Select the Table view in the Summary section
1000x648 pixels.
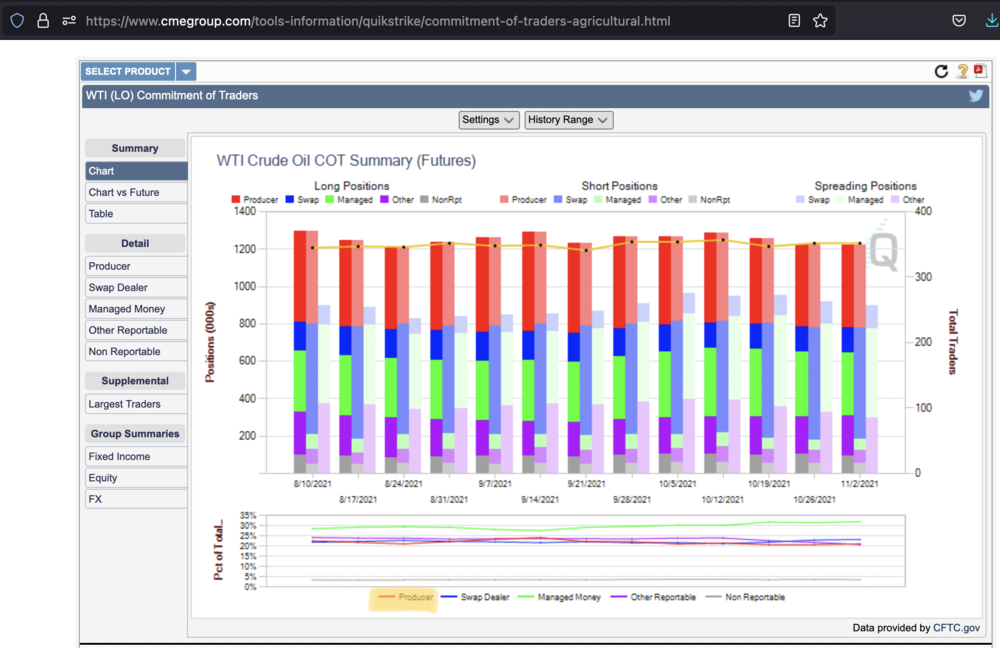pos(135,214)
